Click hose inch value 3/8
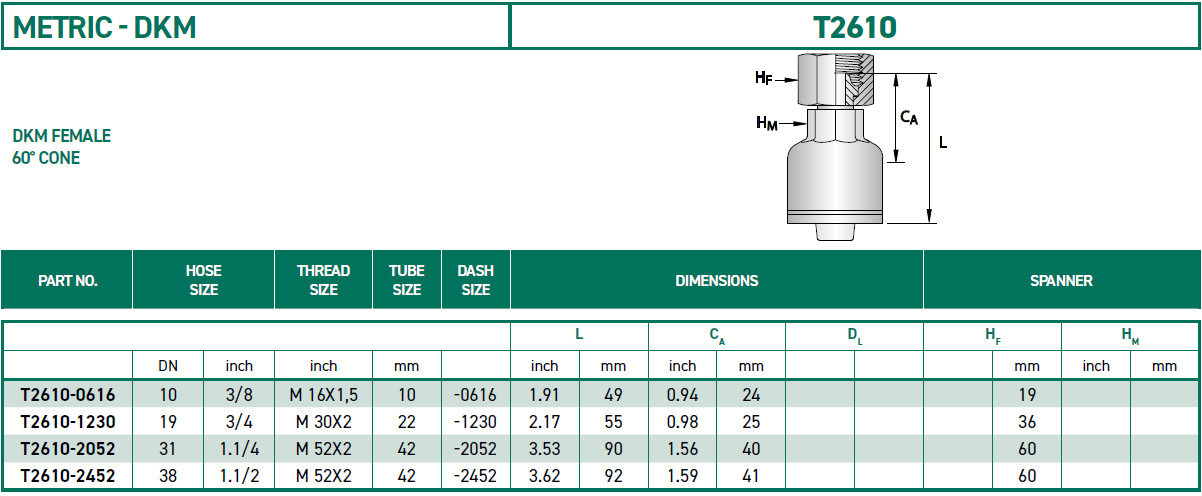The width and height of the screenshot is (1202, 496). [x=239, y=395]
